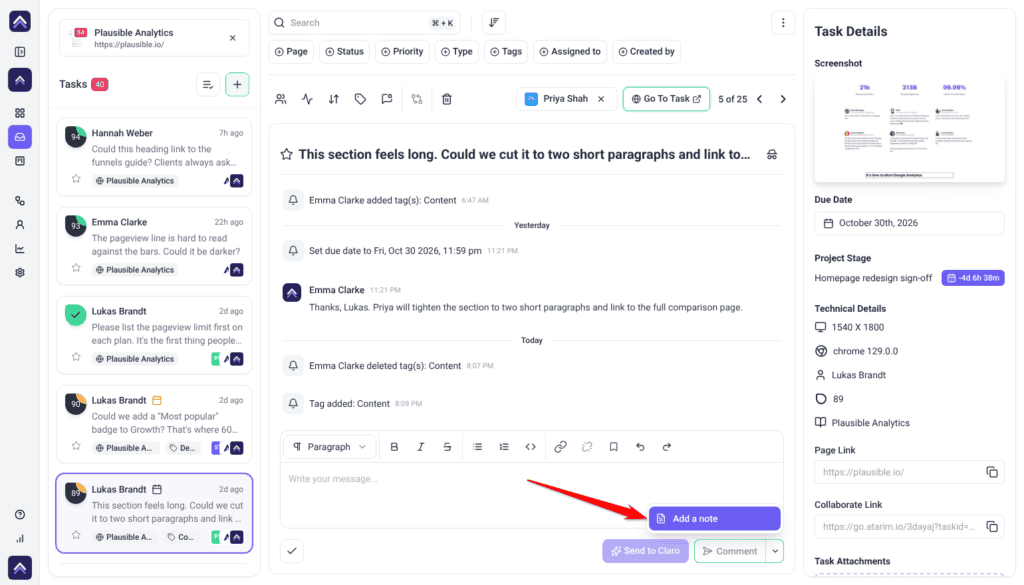
Task: Open the Paragraph style dropdown
Action: pos(330,447)
